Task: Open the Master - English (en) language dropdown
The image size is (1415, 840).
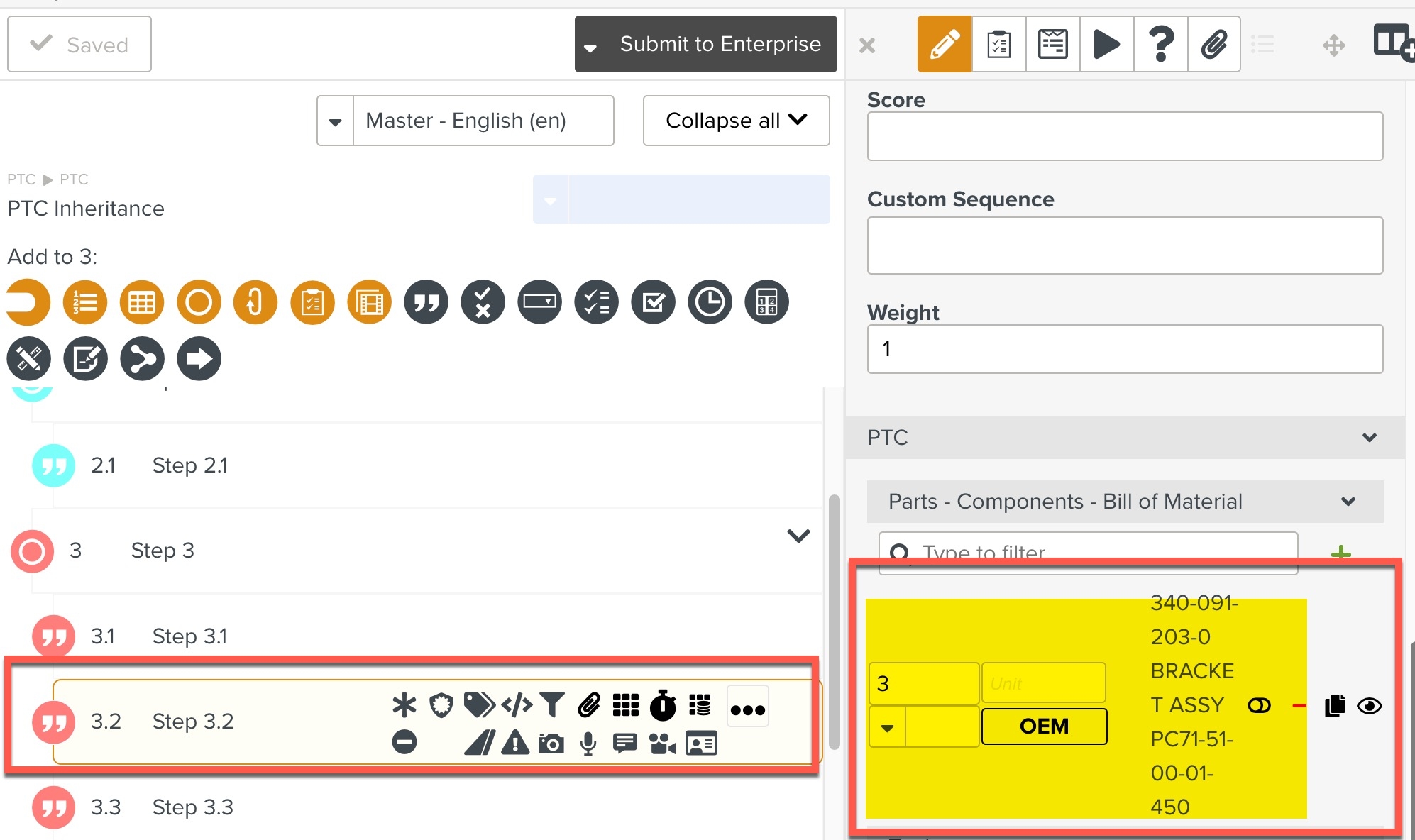Action: point(465,120)
